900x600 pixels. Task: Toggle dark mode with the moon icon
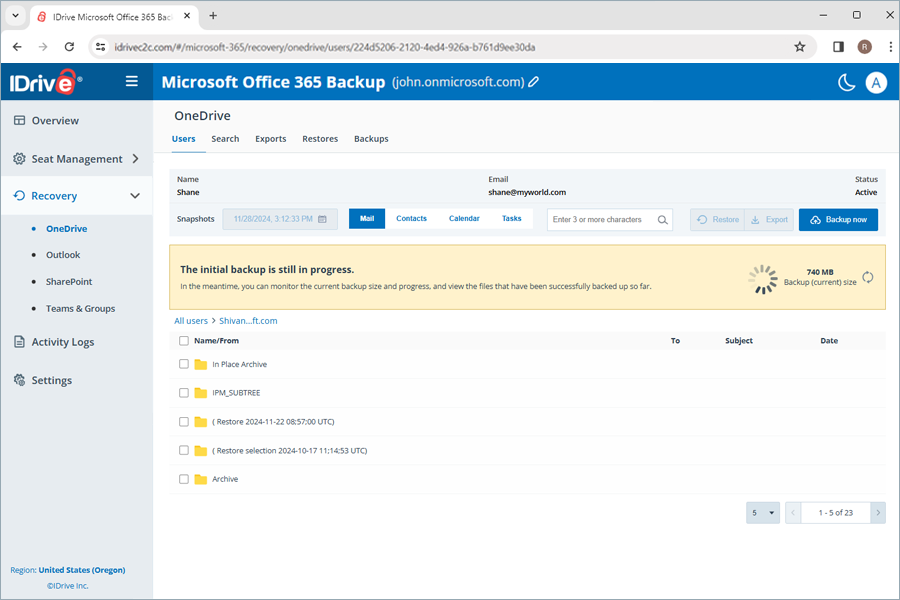pos(846,83)
